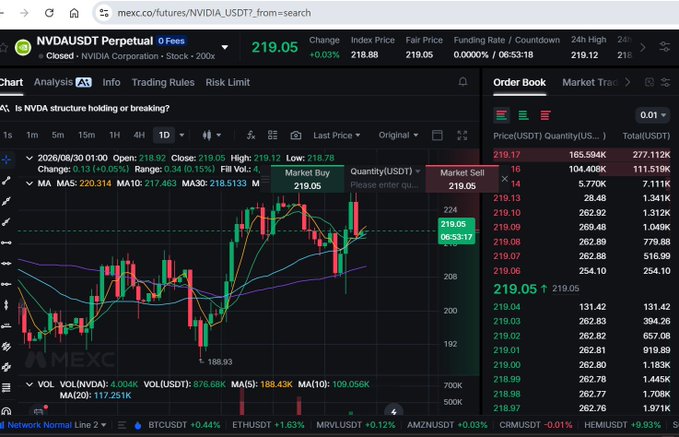This screenshot has height=437, width=679.
Task: Open the candlestick chart type dropdown
Action: tap(212, 135)
